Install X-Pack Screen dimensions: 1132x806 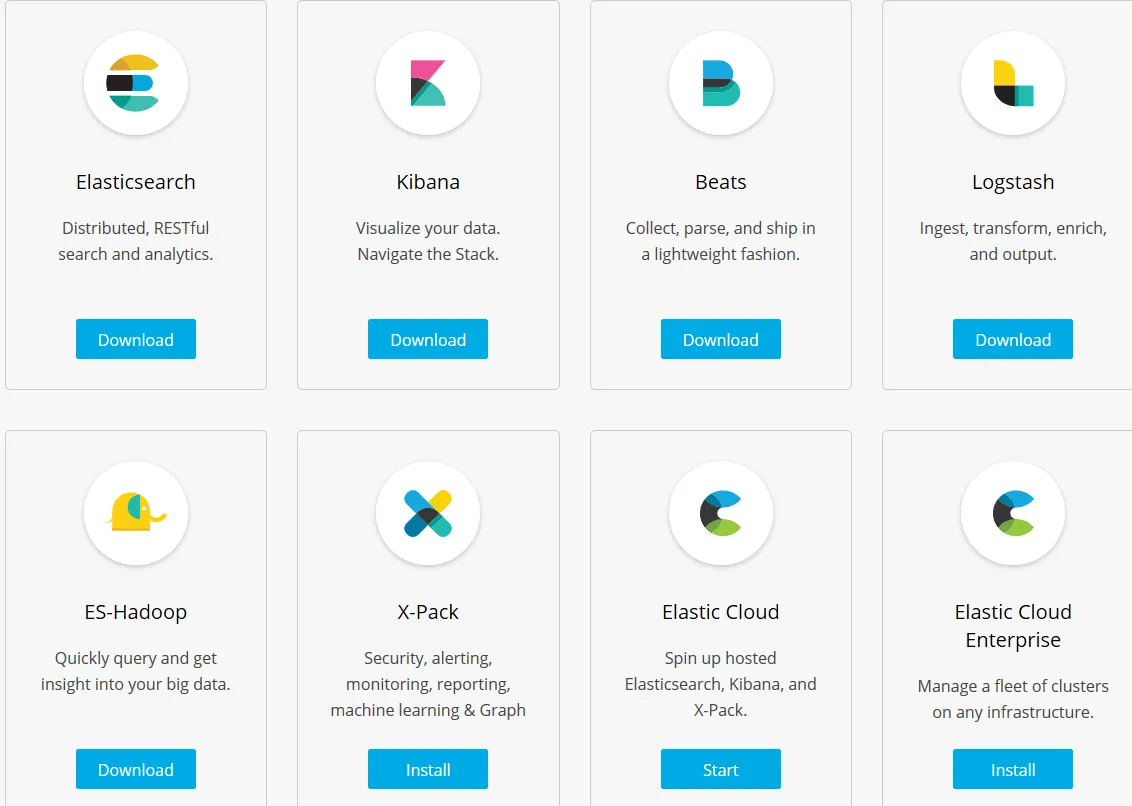pyautogui.click(x=428, y=769)
